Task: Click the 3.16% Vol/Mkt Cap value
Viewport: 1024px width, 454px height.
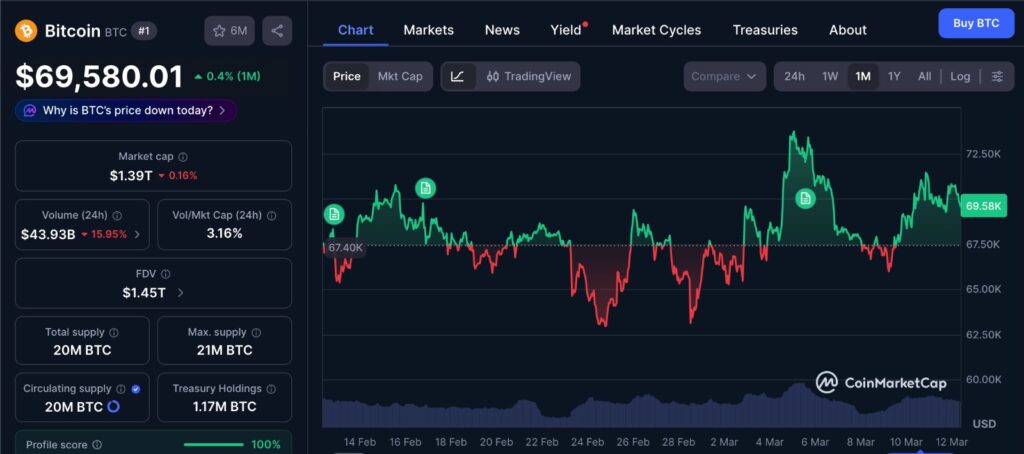Action: pyautogui.click(x=224, y=233)
